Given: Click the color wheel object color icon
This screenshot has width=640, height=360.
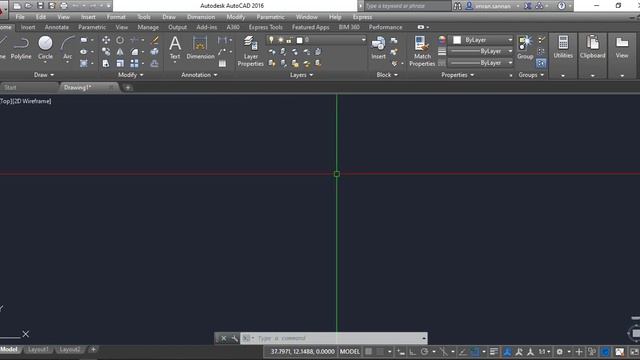Looking at the screenshot, I should point(442,40).
